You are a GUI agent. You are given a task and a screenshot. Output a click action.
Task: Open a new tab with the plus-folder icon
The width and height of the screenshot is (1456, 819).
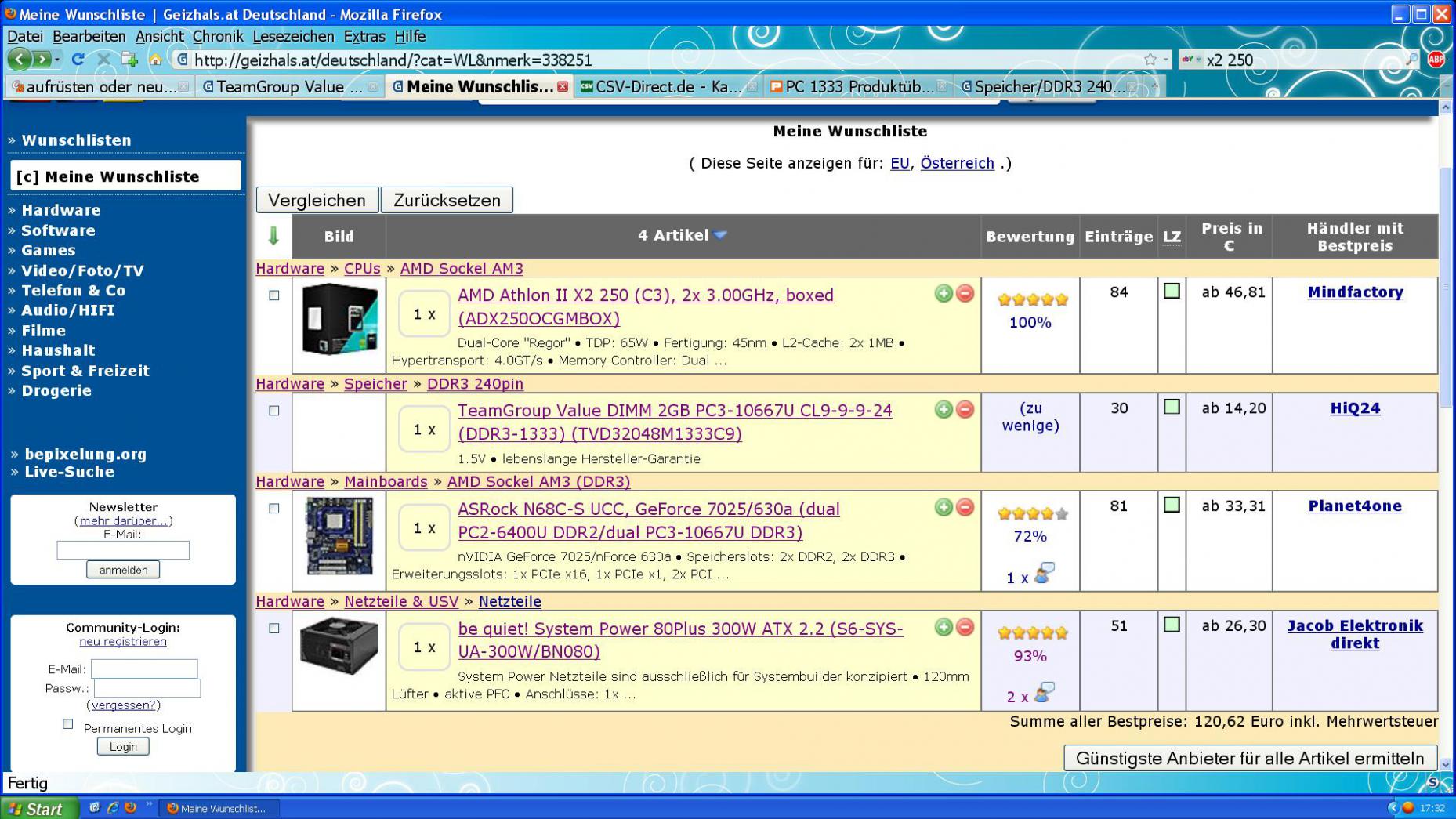[x=129, y=60]
